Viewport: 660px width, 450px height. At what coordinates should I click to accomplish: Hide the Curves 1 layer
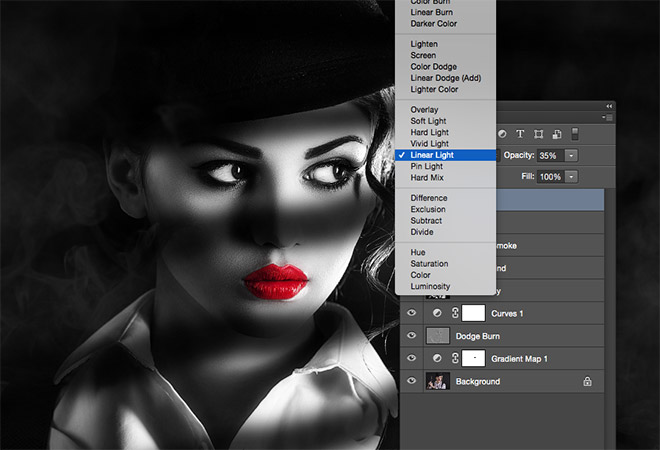coord(411,313)
